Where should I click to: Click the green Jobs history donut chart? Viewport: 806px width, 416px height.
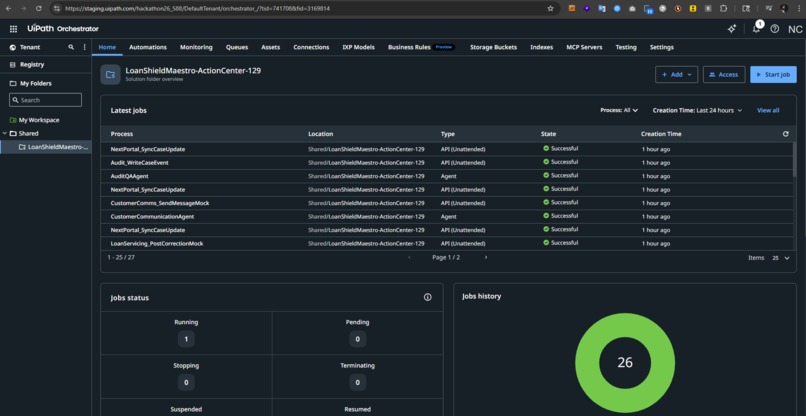[x=625, y=362]
